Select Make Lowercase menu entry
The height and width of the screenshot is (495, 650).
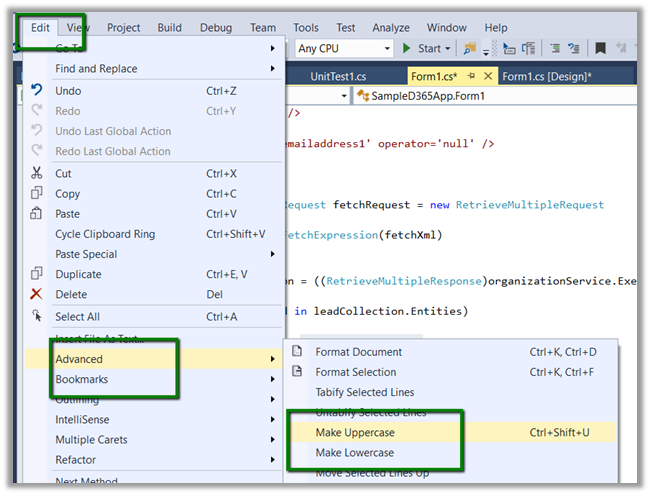click(x=355, y=453)
